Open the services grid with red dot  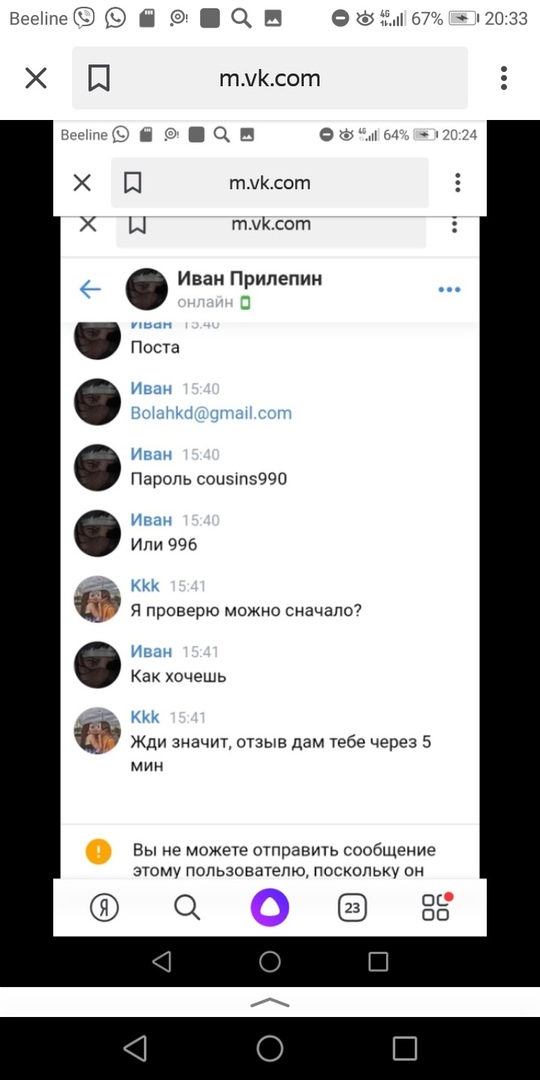tap(436, 906)
